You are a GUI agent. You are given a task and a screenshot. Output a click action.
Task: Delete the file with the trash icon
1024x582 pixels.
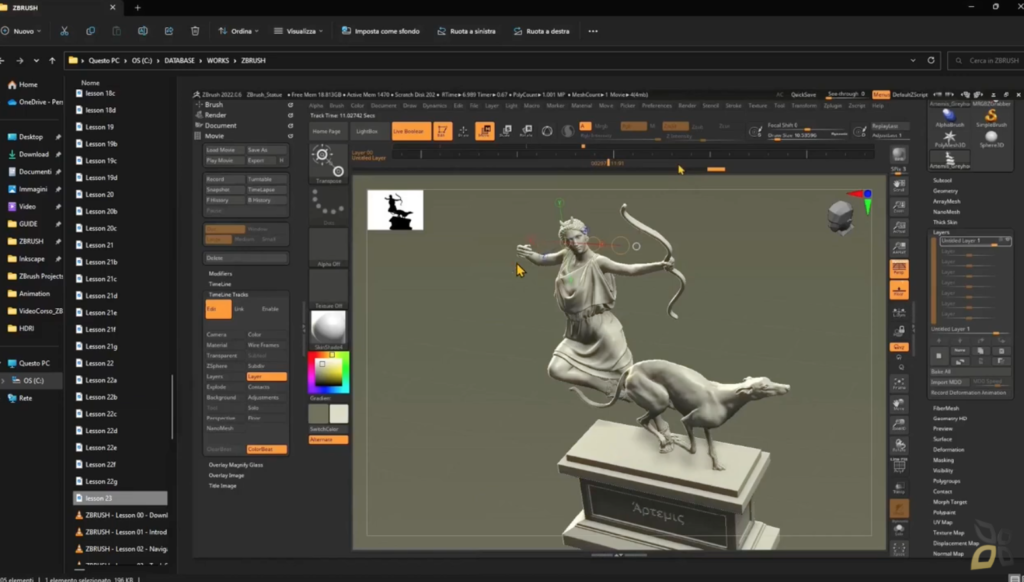tap(195, 31)
